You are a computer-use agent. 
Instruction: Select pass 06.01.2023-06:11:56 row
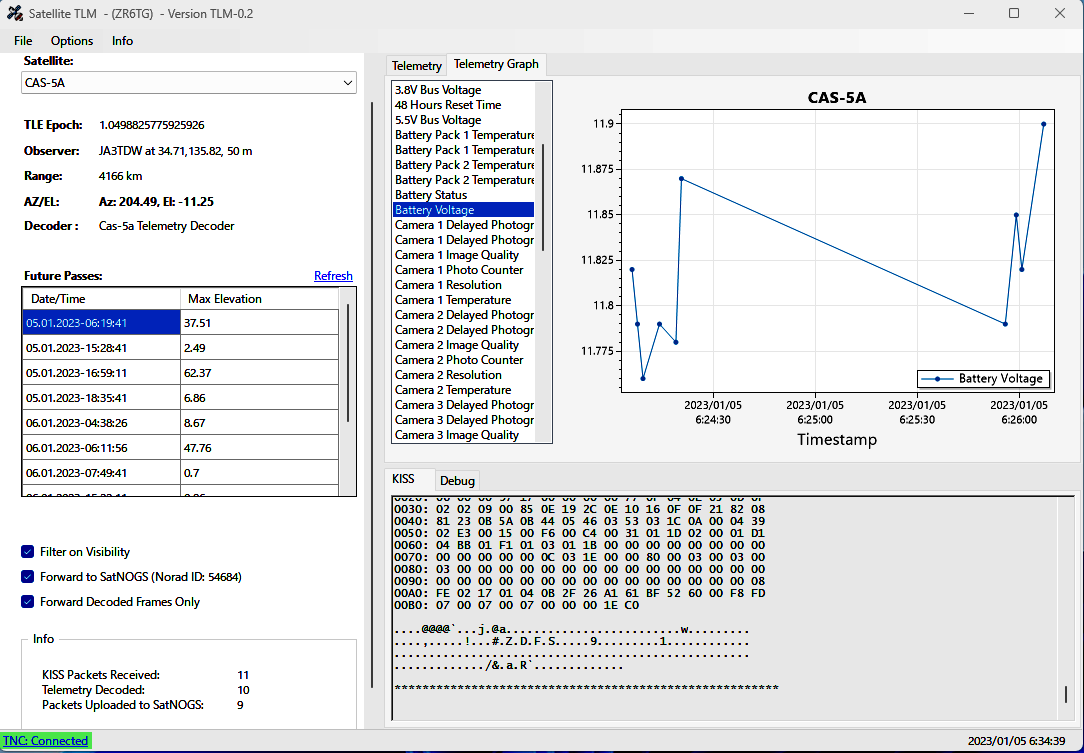click(180, 447)
